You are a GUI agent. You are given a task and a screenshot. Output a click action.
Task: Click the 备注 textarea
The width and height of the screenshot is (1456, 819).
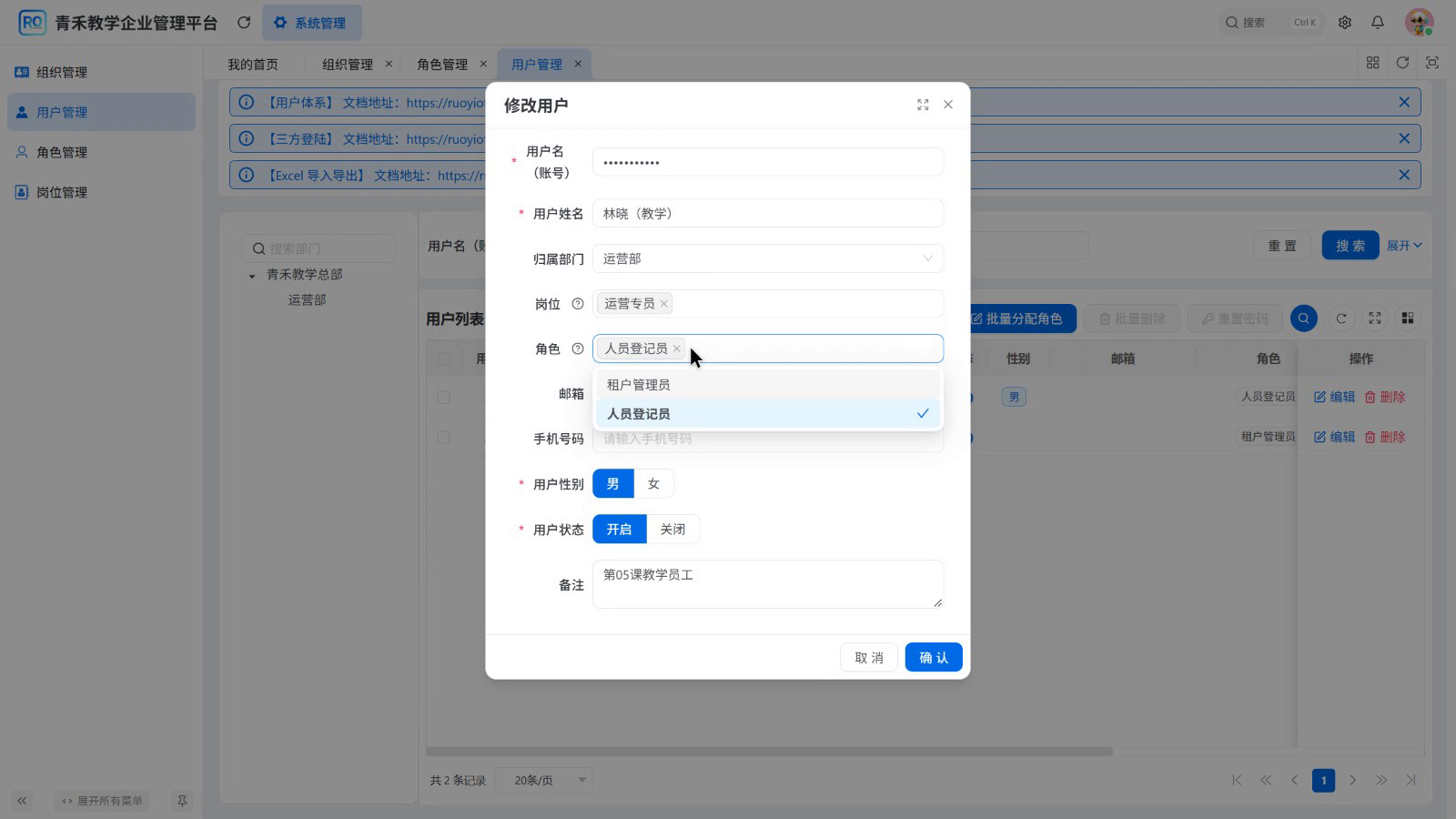[768, 584]
